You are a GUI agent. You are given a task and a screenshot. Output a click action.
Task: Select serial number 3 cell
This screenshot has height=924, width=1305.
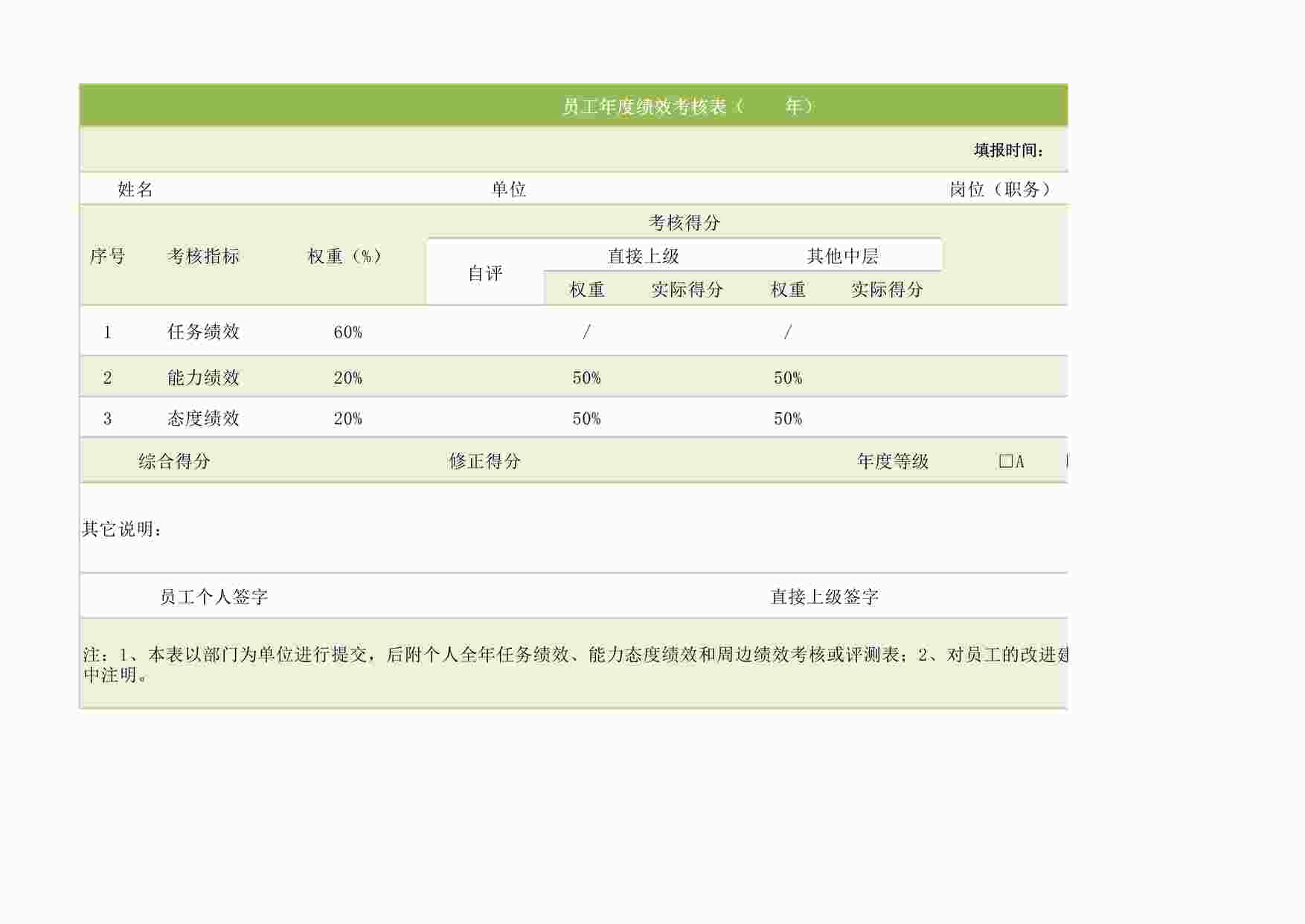[x=107, y=419]
